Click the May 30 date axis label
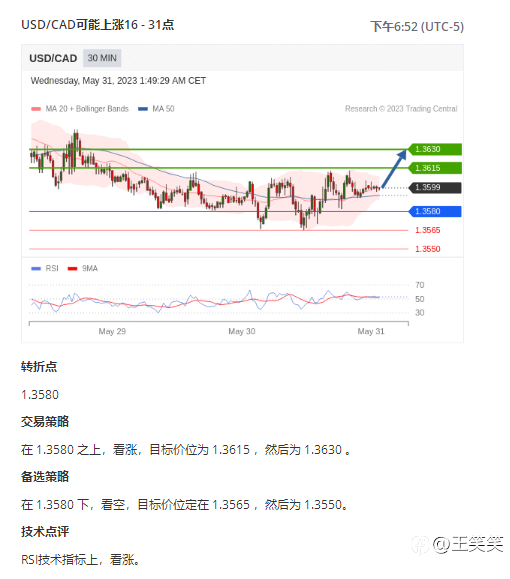This screenshot has width=510, height=579. pos(242,331)
